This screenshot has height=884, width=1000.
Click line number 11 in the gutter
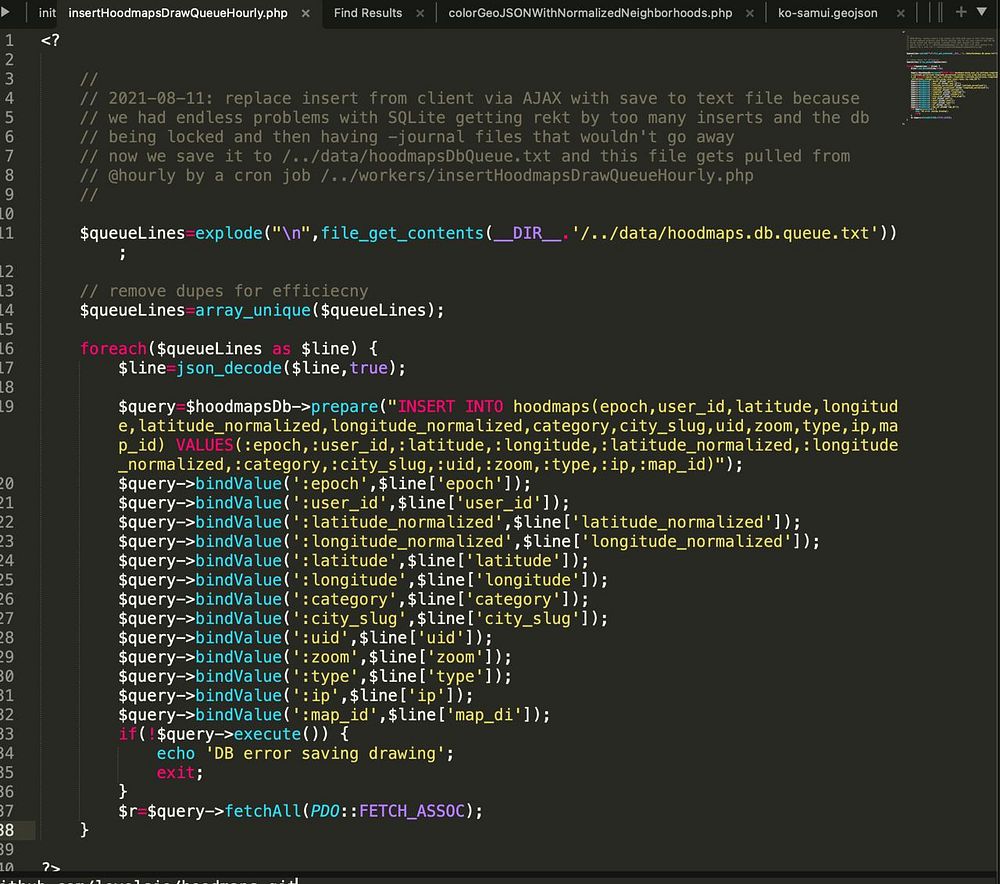pyautogui.click(x=8, y=233)
